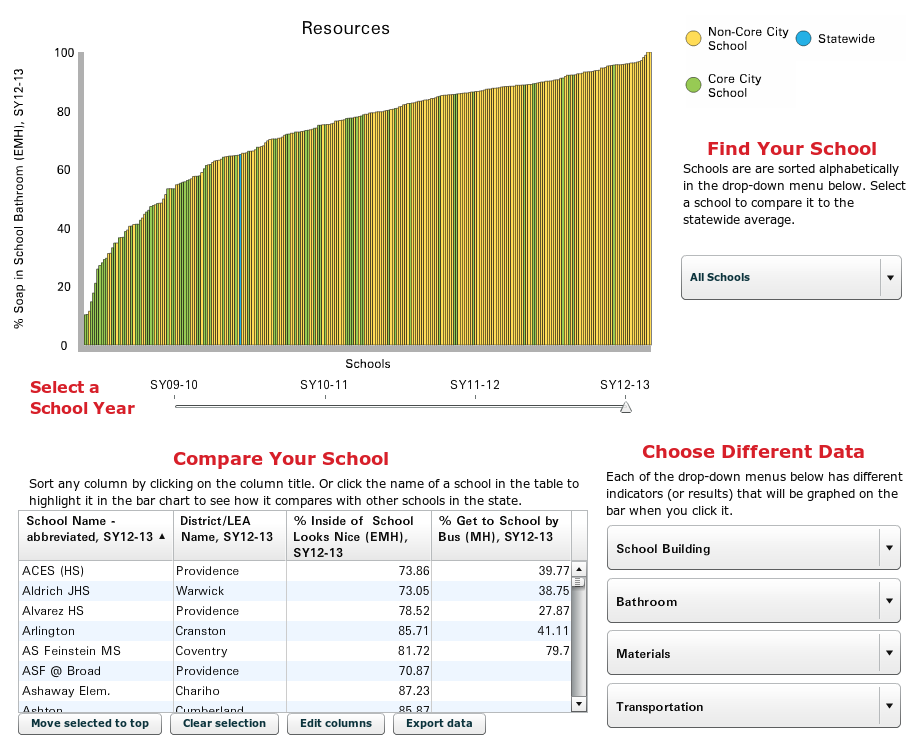Click the Edit columns button
The image size is (920, 750).
pos(336,723)
